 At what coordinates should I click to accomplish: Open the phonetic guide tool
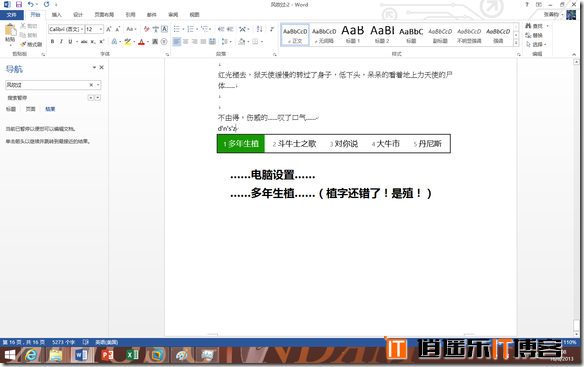pos(155,29)
